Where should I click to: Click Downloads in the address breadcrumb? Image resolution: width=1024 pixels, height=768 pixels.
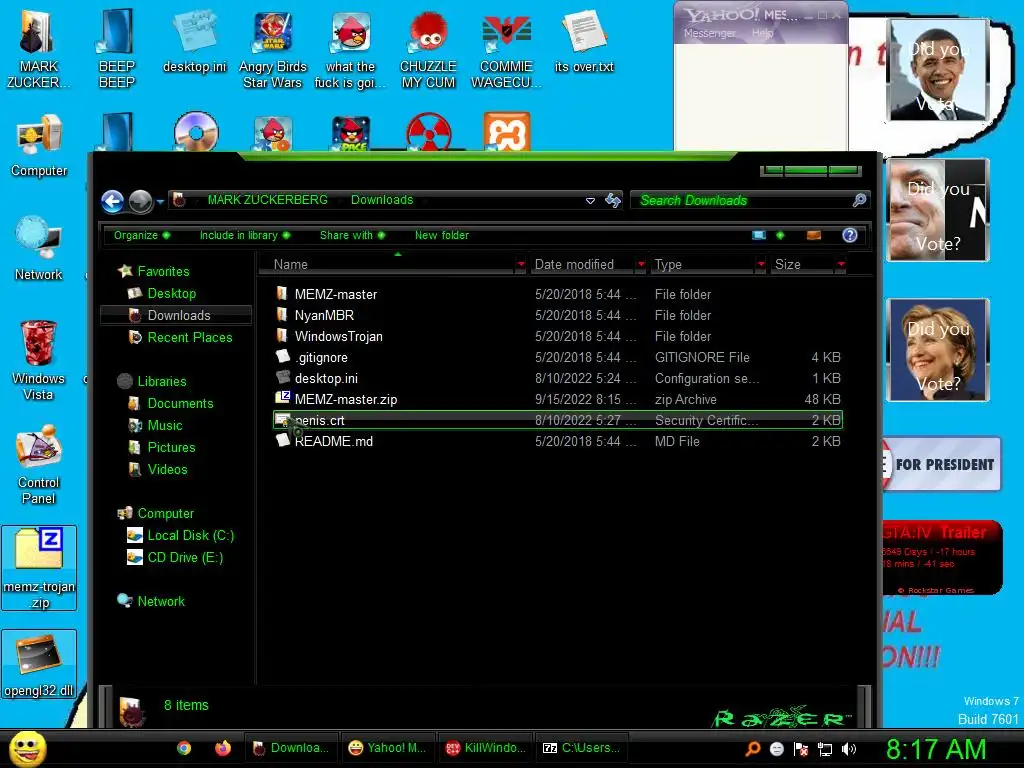[x=382, y=200]
